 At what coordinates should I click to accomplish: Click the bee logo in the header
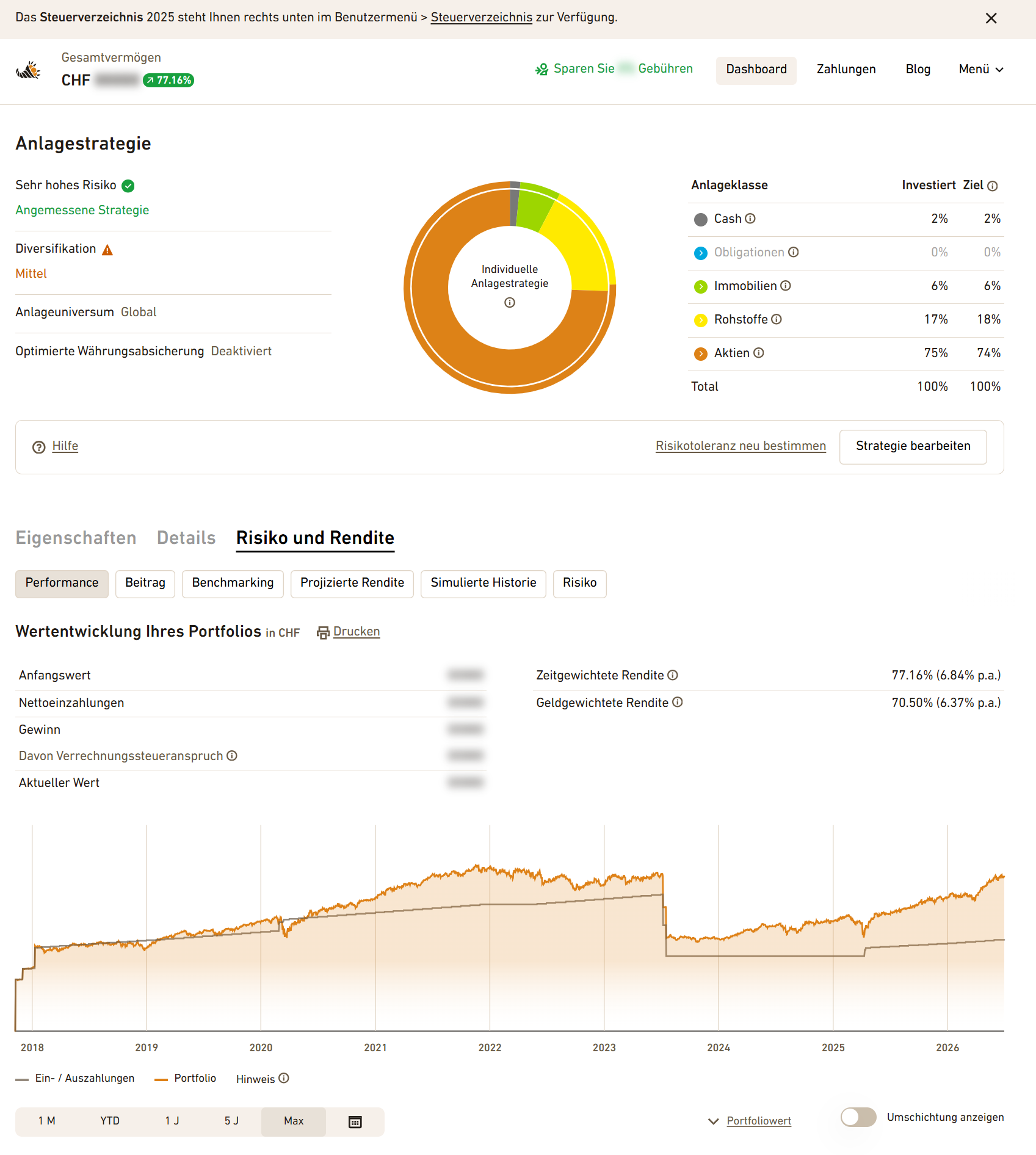(28, 70)
